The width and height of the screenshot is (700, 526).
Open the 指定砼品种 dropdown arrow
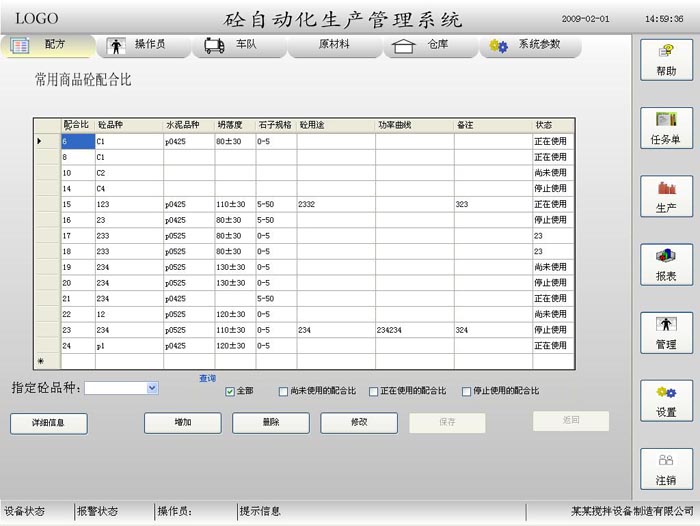click(x=152, y=388)
